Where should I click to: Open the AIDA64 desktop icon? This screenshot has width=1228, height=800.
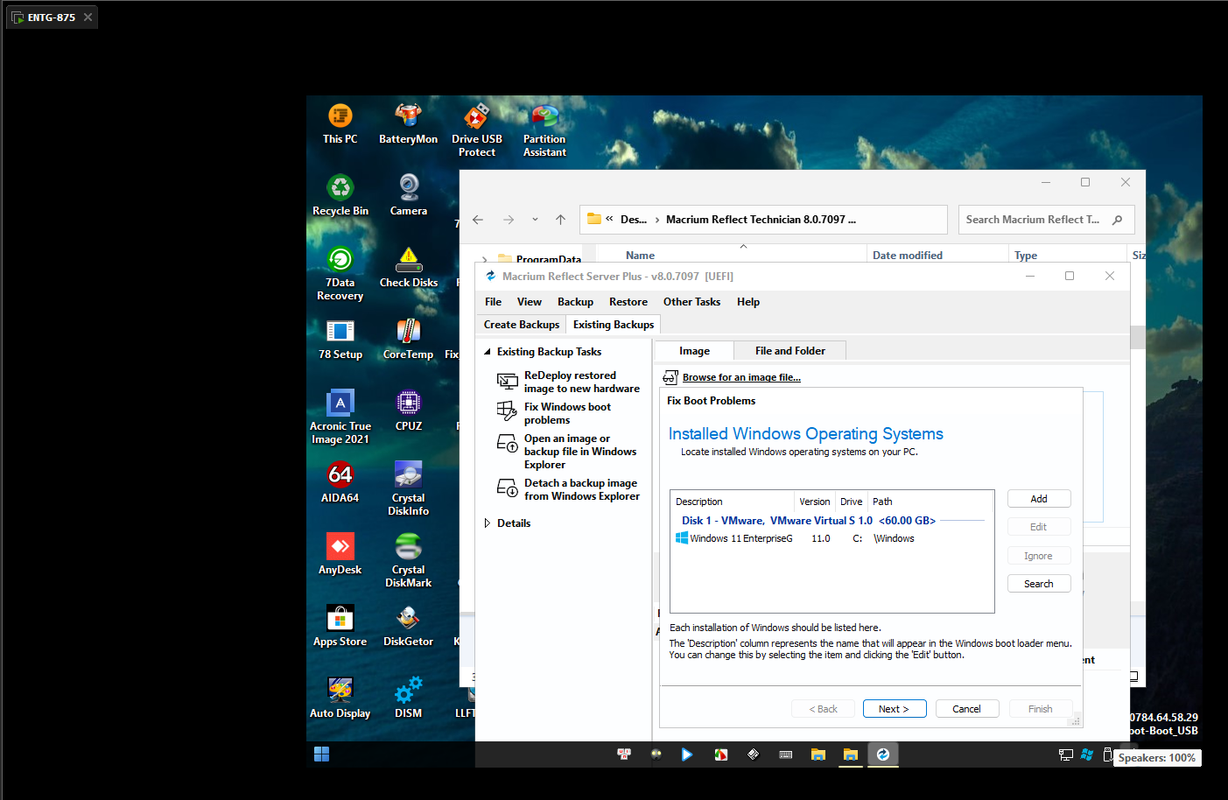(x=340, y=482)
